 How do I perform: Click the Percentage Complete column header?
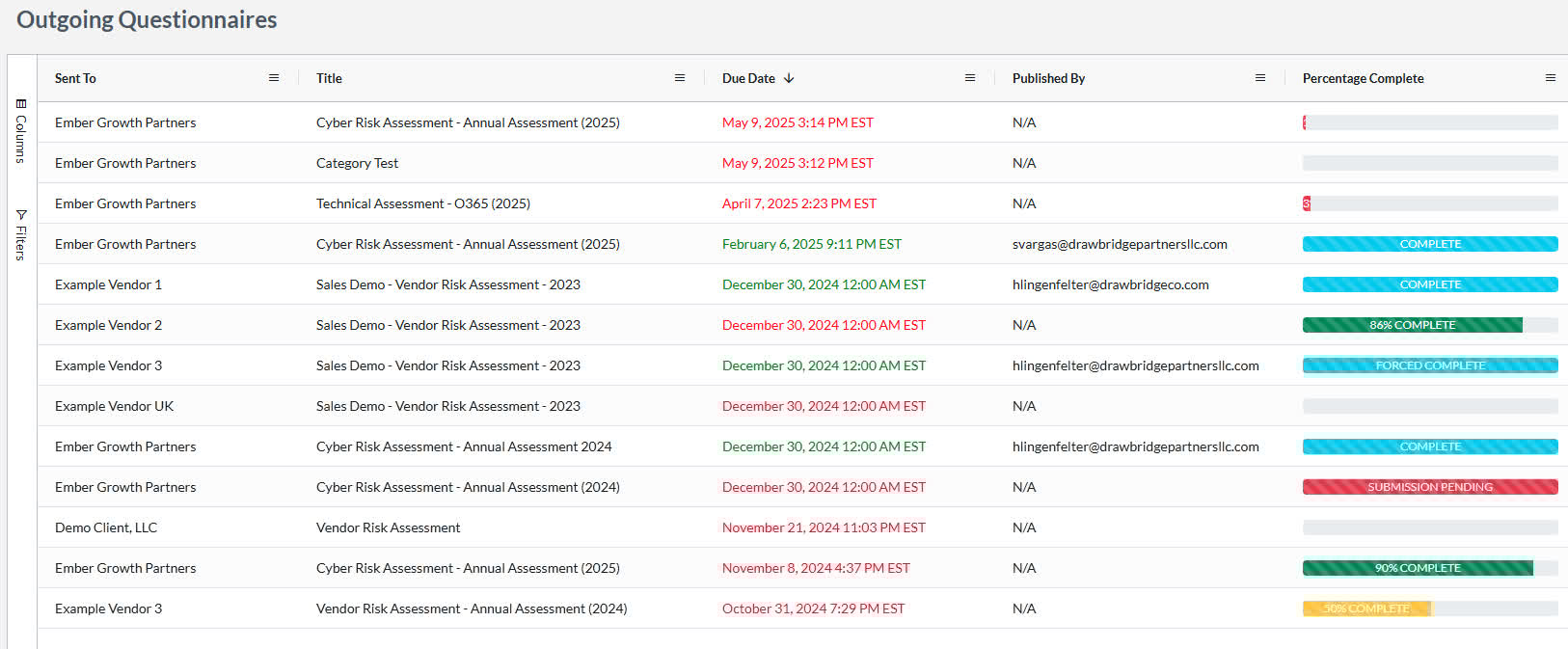point(1363,78)
